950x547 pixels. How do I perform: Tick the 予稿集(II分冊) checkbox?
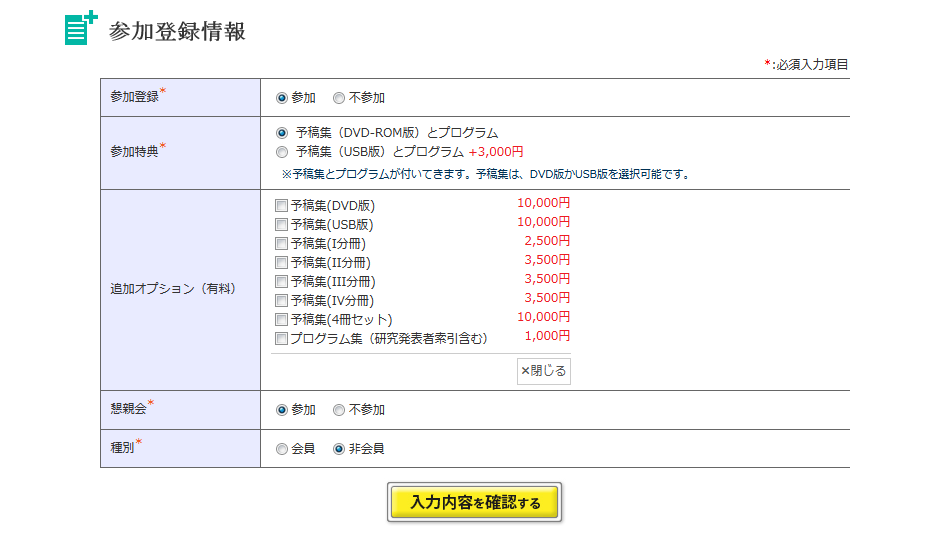pyautogui.click(x=281, y=263)
